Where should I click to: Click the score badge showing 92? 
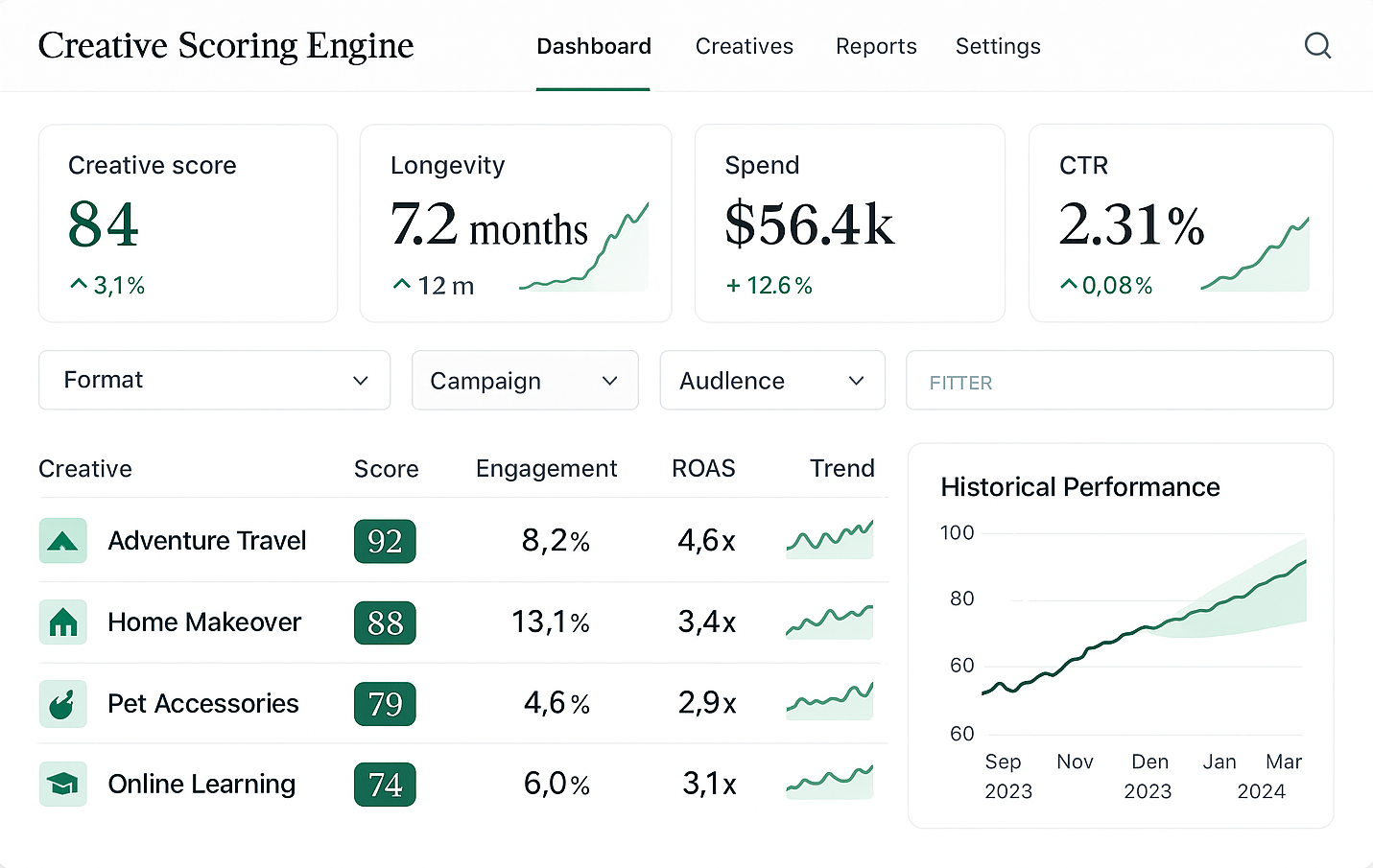(x=384, y=541)
